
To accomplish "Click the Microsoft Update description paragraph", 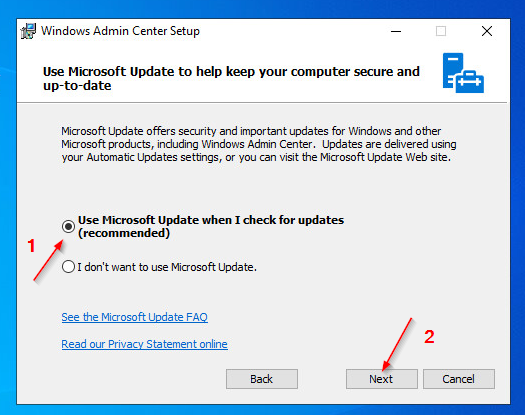I will pyautogui.click(x=259, y=144).
